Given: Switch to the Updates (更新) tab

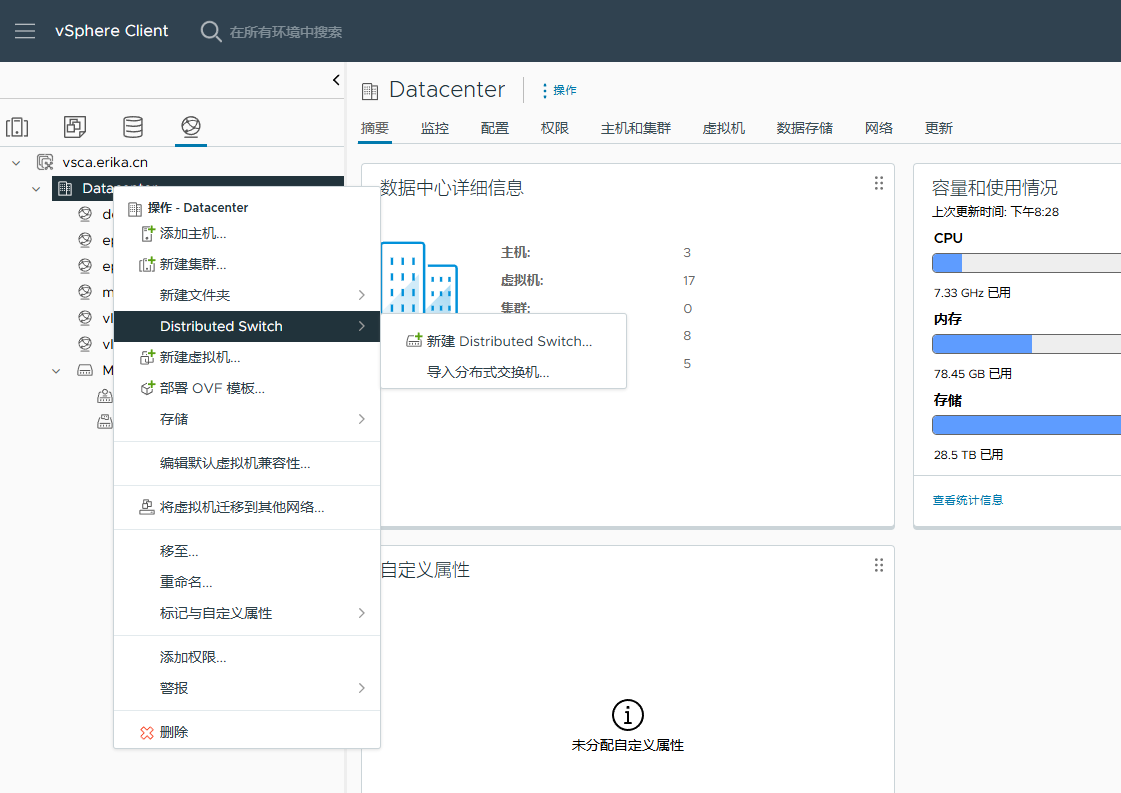Looking at the screenshot, I should [x=939, y=128].
